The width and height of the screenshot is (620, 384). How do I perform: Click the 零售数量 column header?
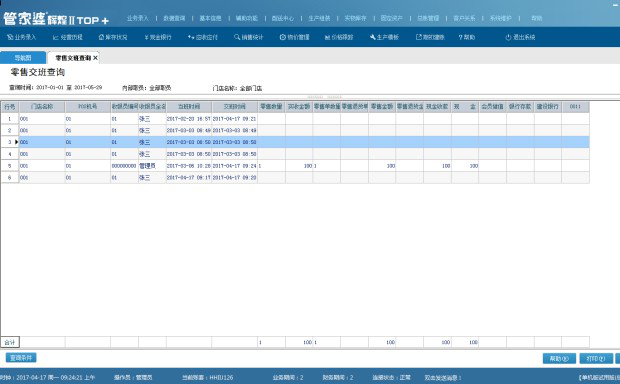point(271,107)
